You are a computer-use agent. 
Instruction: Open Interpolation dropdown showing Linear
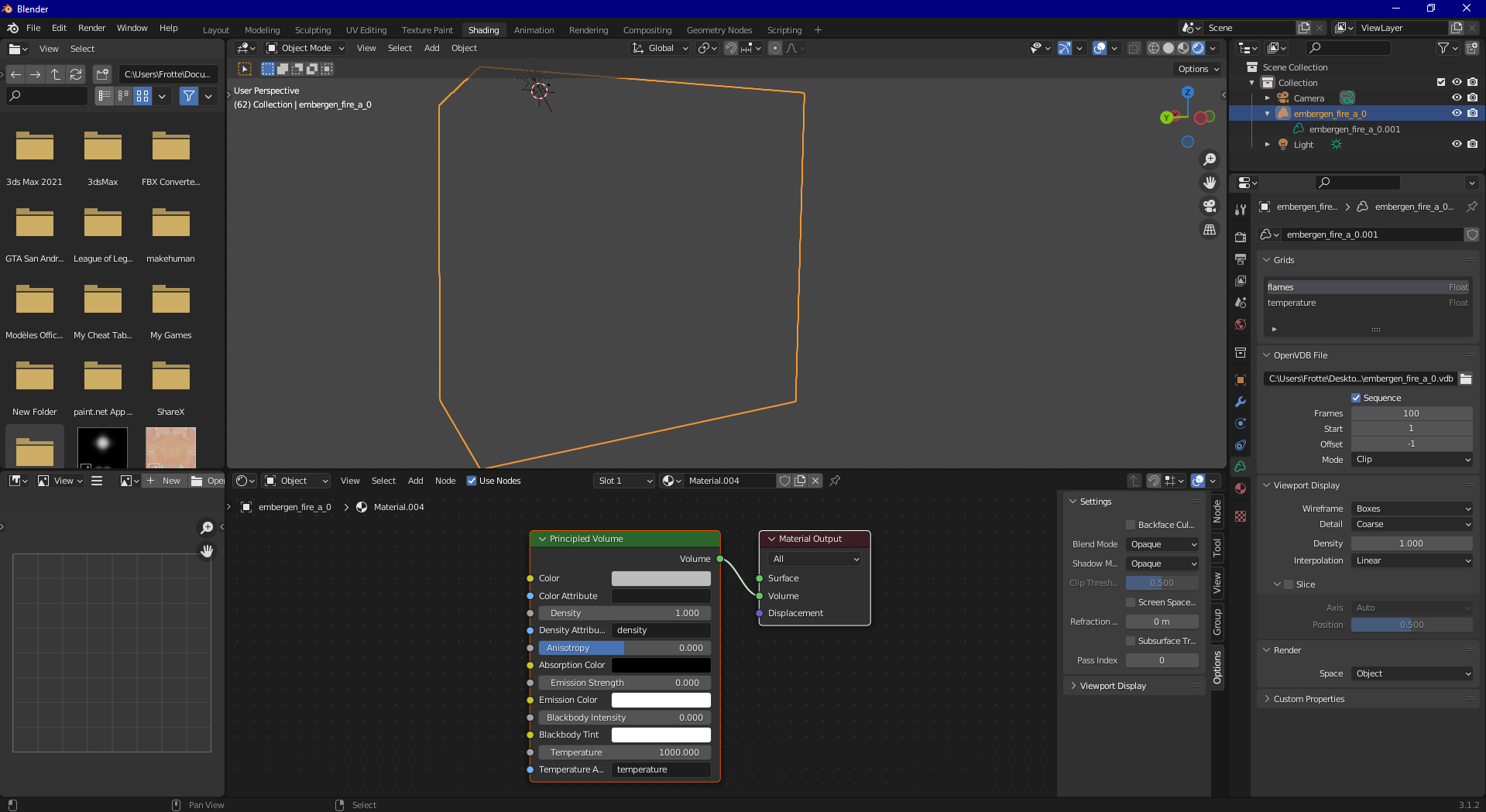[1412, 560]
